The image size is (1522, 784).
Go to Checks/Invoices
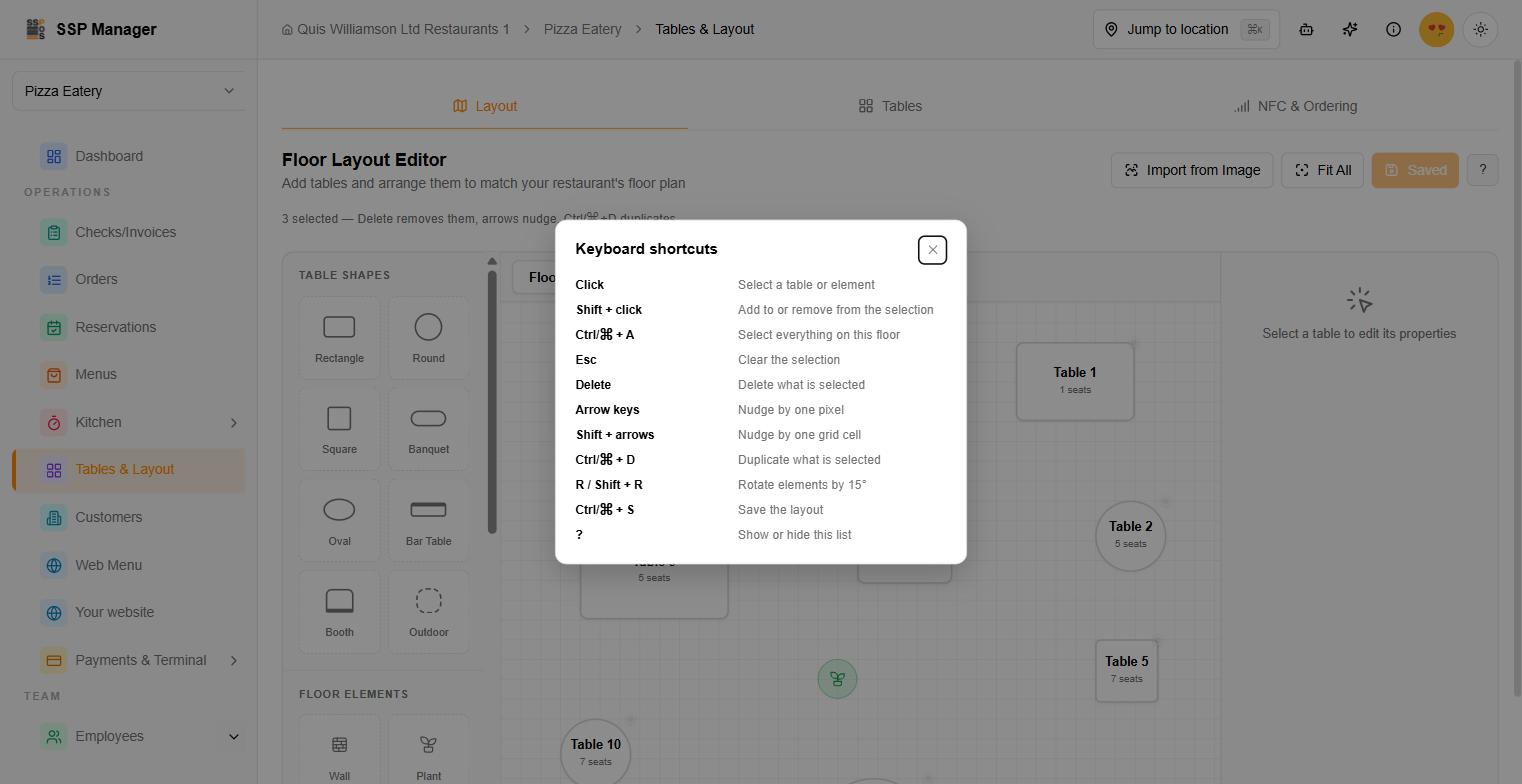(129, 232)
